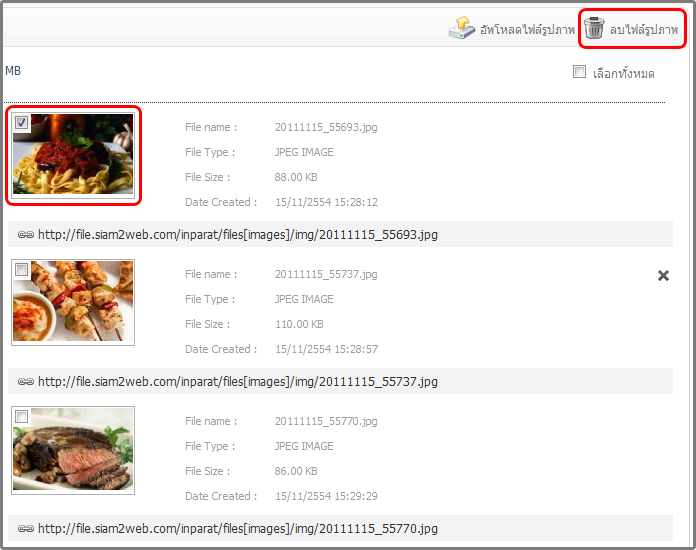The height and width of the screenshot is (550, 696).
Task: Click the ลบไฟล์รูปภาพ delete text button
Action: (x=644, y=30)
